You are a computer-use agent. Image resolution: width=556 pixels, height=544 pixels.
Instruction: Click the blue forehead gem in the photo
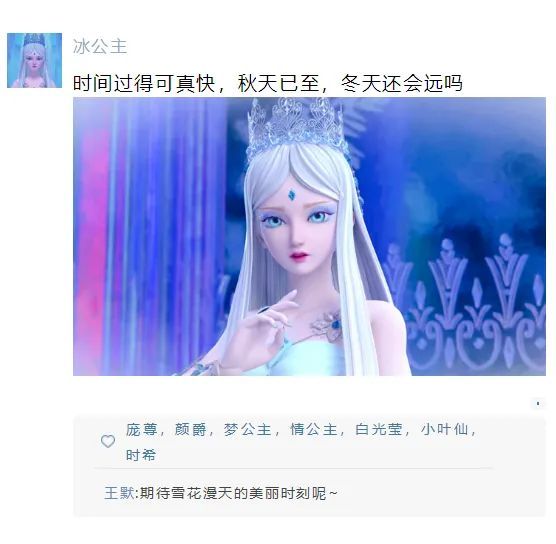pyautogui.click(x=291, y=195)
